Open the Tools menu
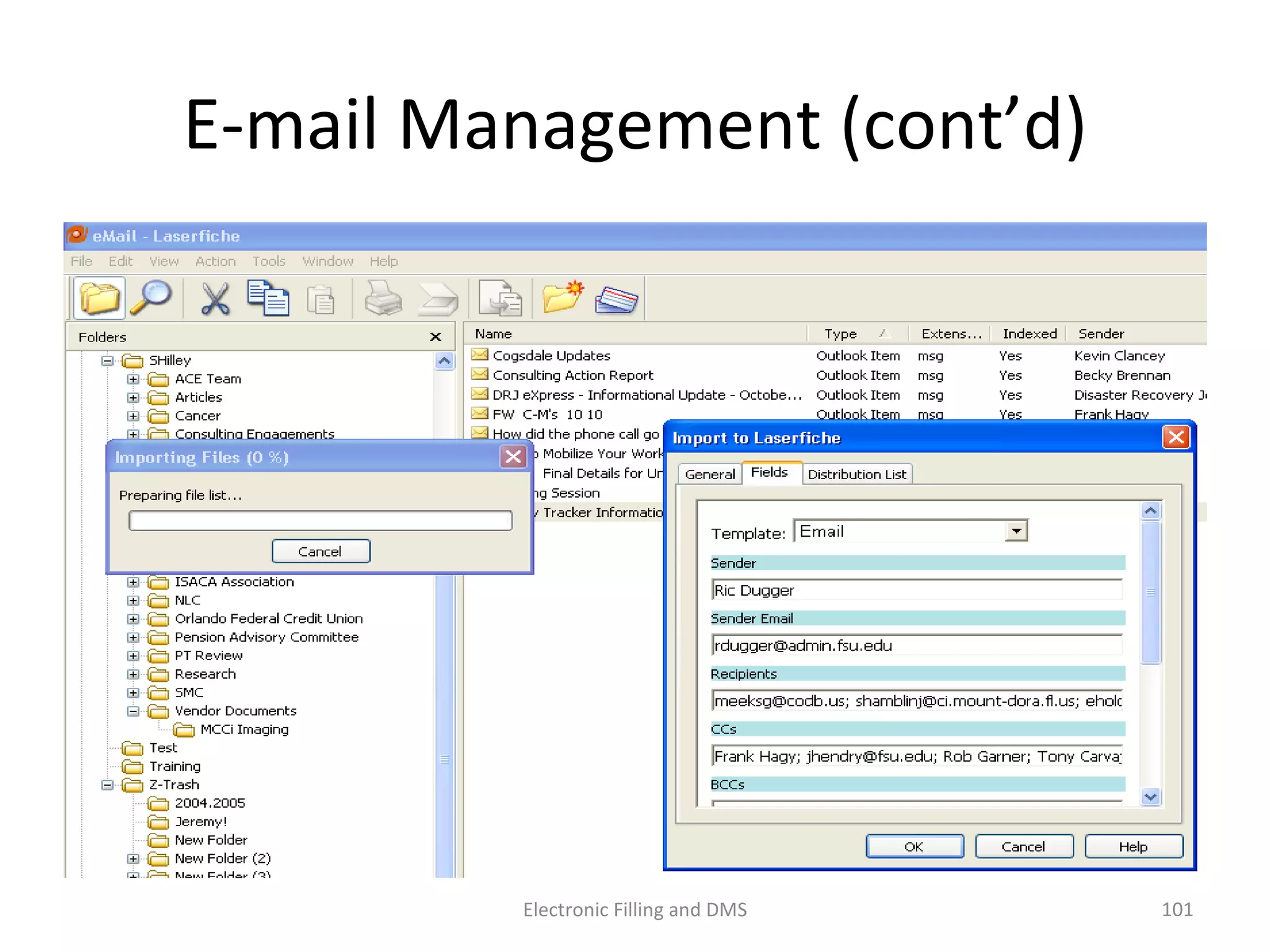1270x952 pixels. 269,262
